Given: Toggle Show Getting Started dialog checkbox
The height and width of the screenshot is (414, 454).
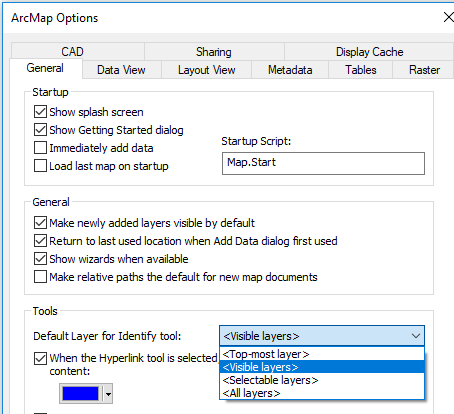Looking at the screenshot, I should (40, 130).
